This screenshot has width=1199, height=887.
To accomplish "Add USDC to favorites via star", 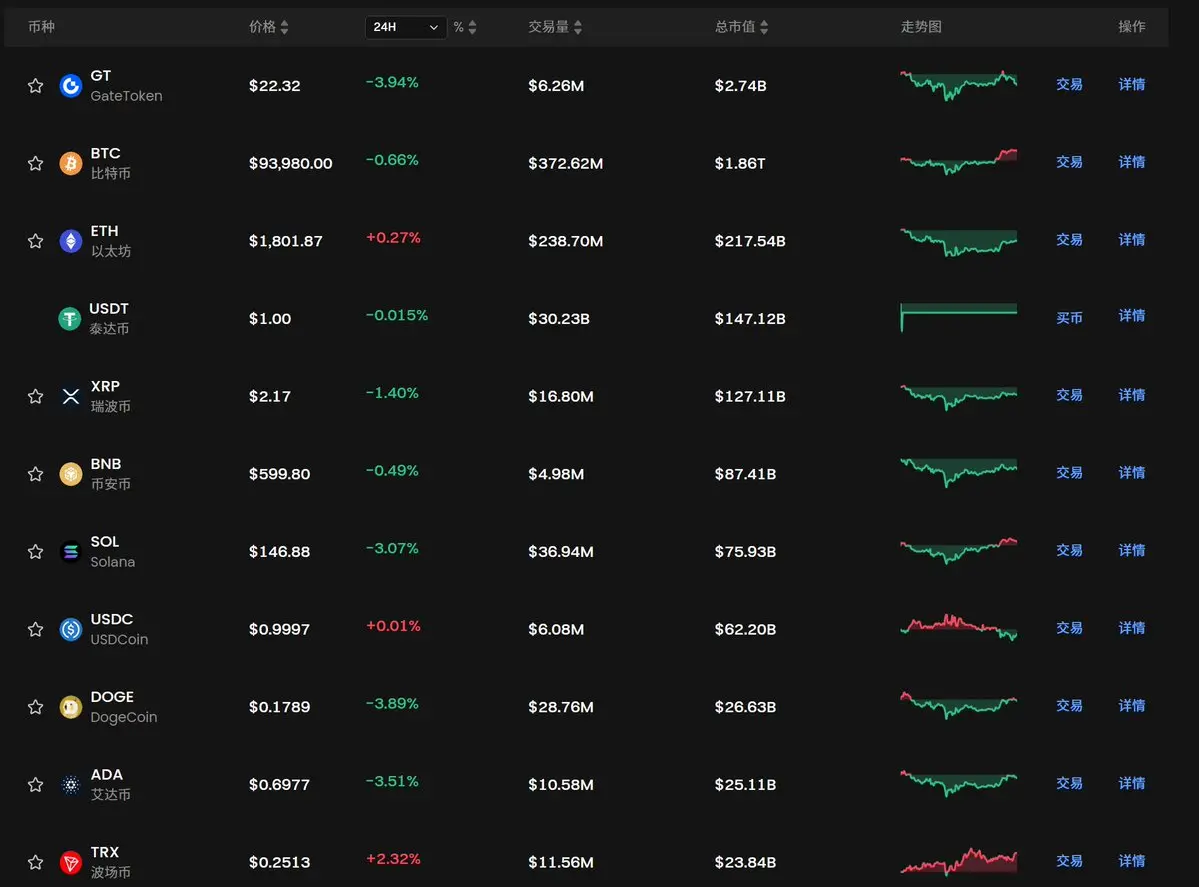I will (35, 629).
